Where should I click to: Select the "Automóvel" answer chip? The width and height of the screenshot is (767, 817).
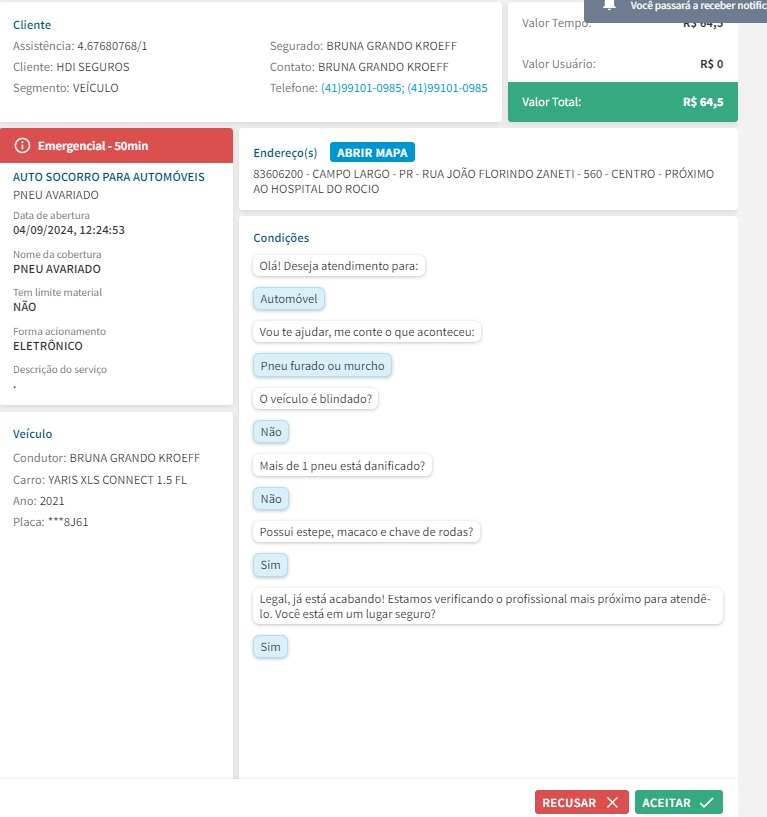[289, 299]
